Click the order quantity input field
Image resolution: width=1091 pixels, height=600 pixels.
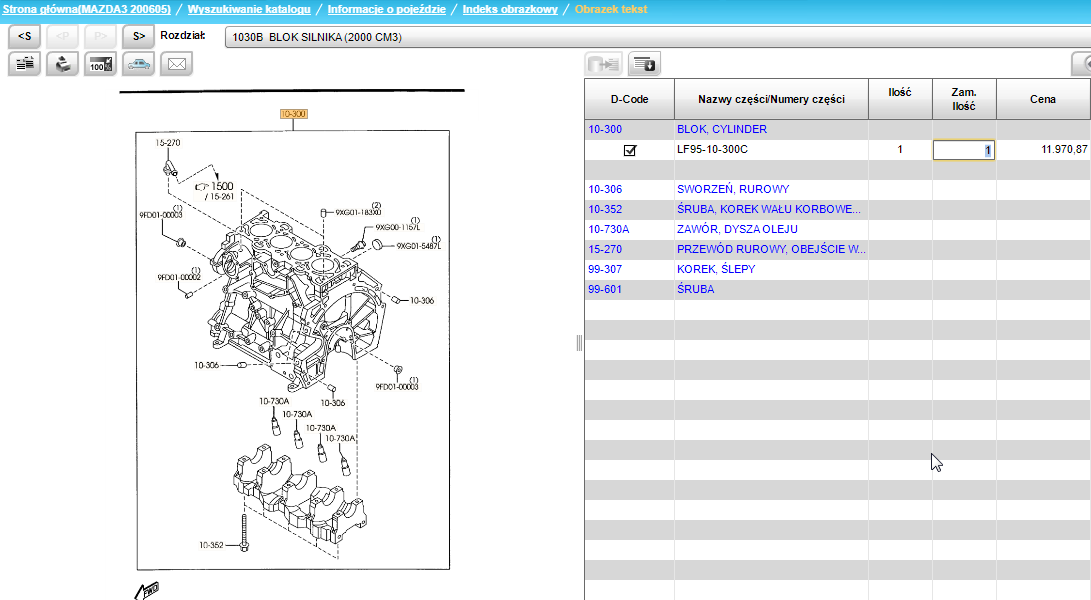963,150
